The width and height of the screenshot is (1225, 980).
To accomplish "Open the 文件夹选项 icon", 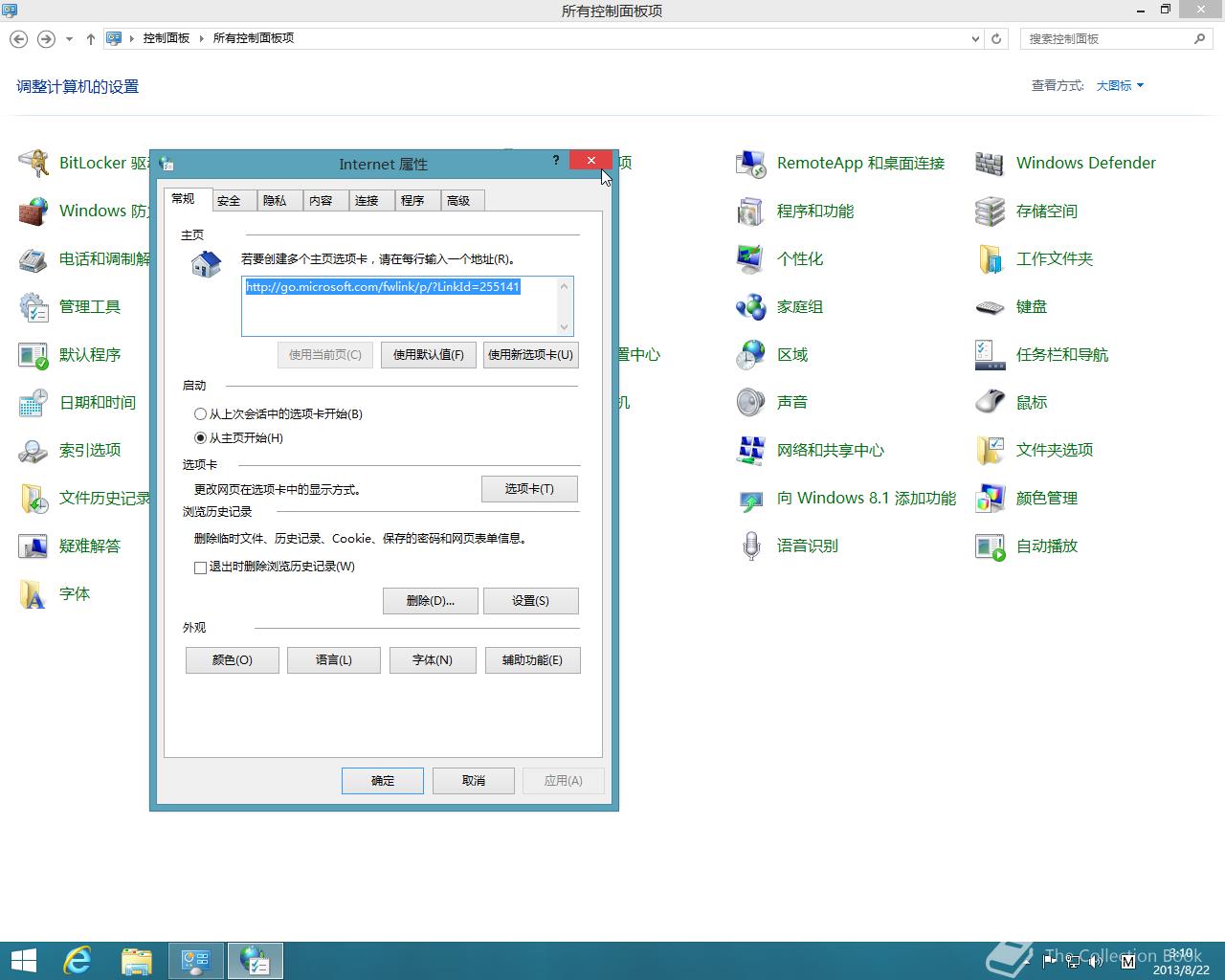I will [991, 450].
